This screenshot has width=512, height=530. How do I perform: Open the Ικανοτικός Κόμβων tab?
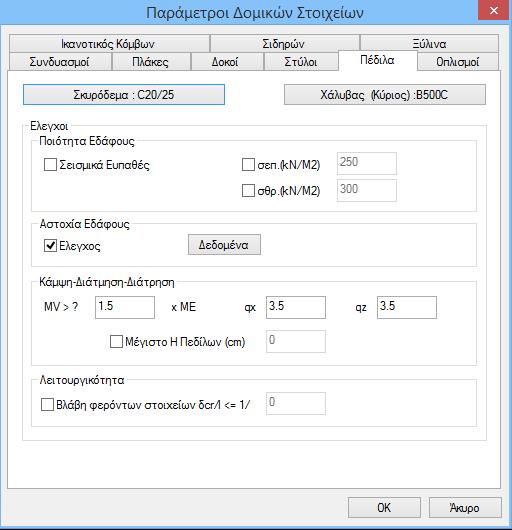[109, 44]
